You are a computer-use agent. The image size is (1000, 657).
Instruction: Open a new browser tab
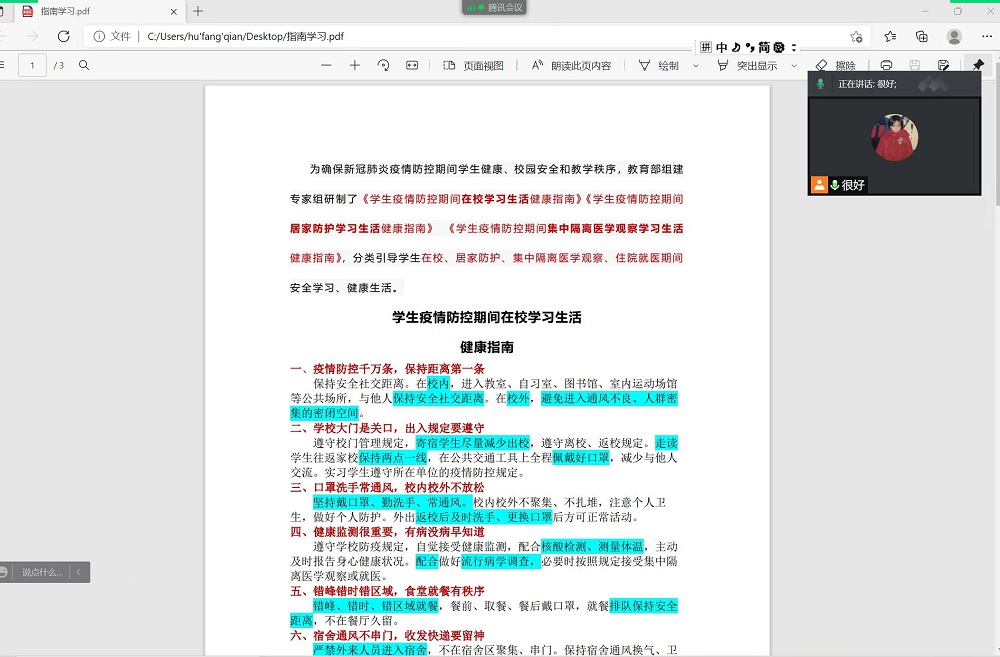coord(198,11)
